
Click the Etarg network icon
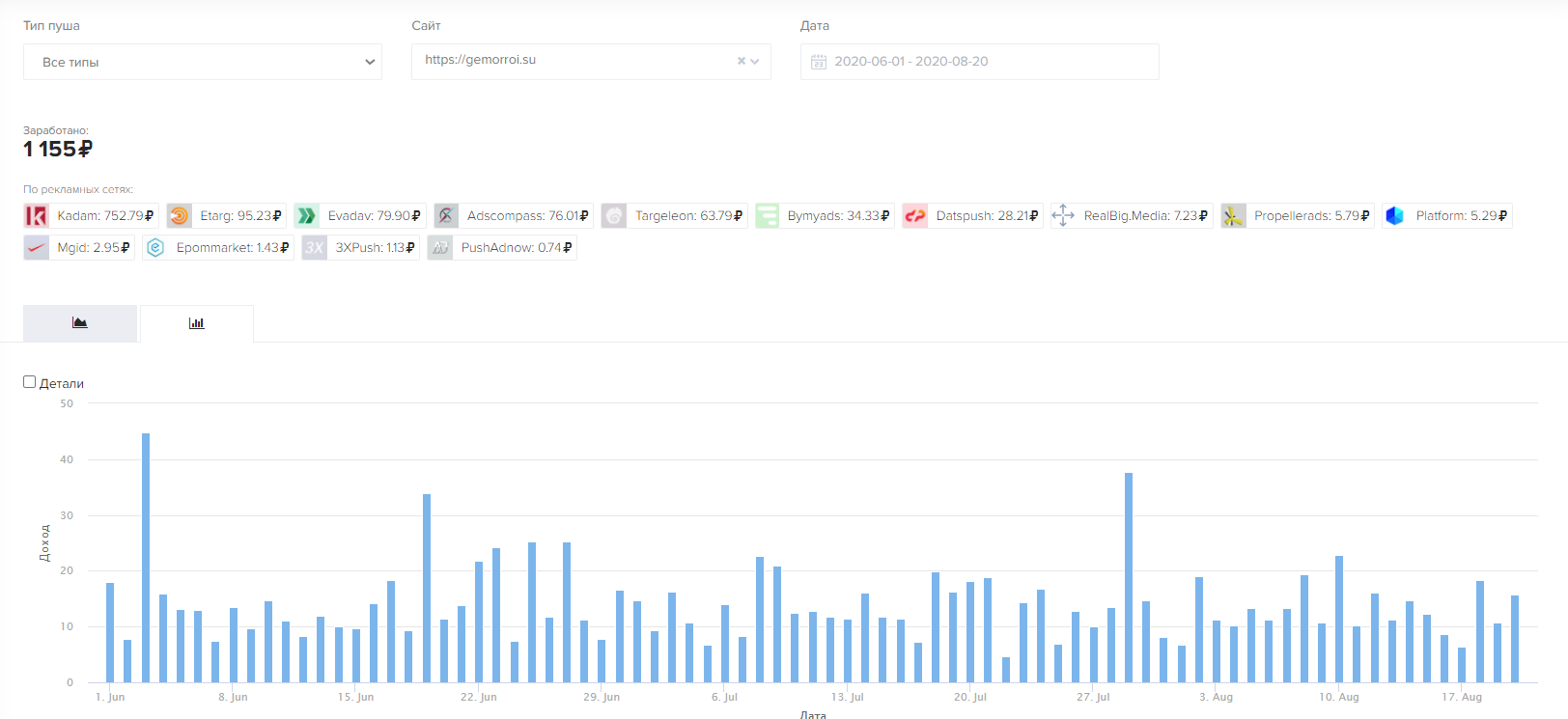click(179, 216)
